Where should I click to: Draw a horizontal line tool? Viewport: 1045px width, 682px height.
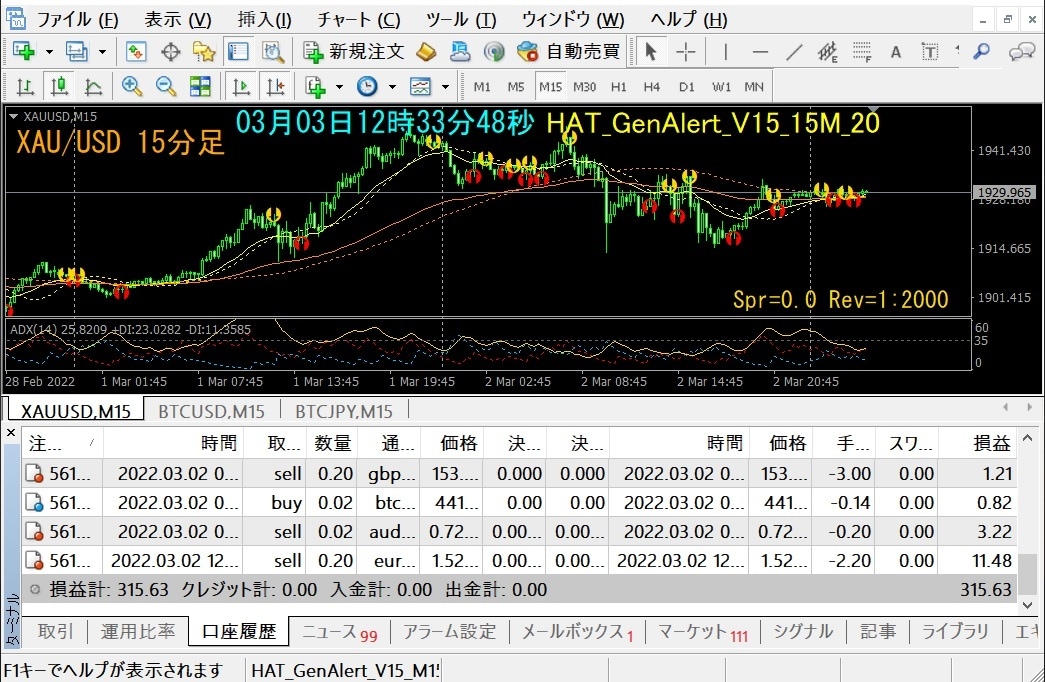pos(760,51)
